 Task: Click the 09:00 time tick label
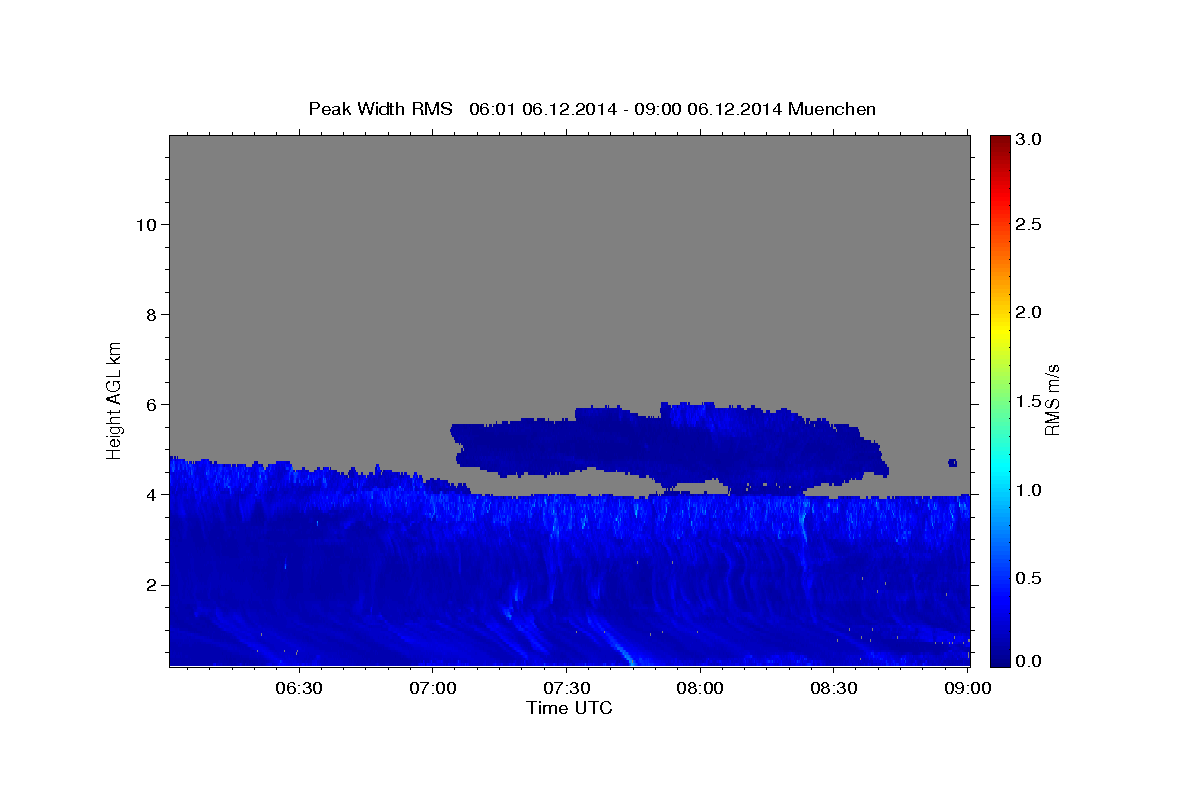tap(967, 689)
